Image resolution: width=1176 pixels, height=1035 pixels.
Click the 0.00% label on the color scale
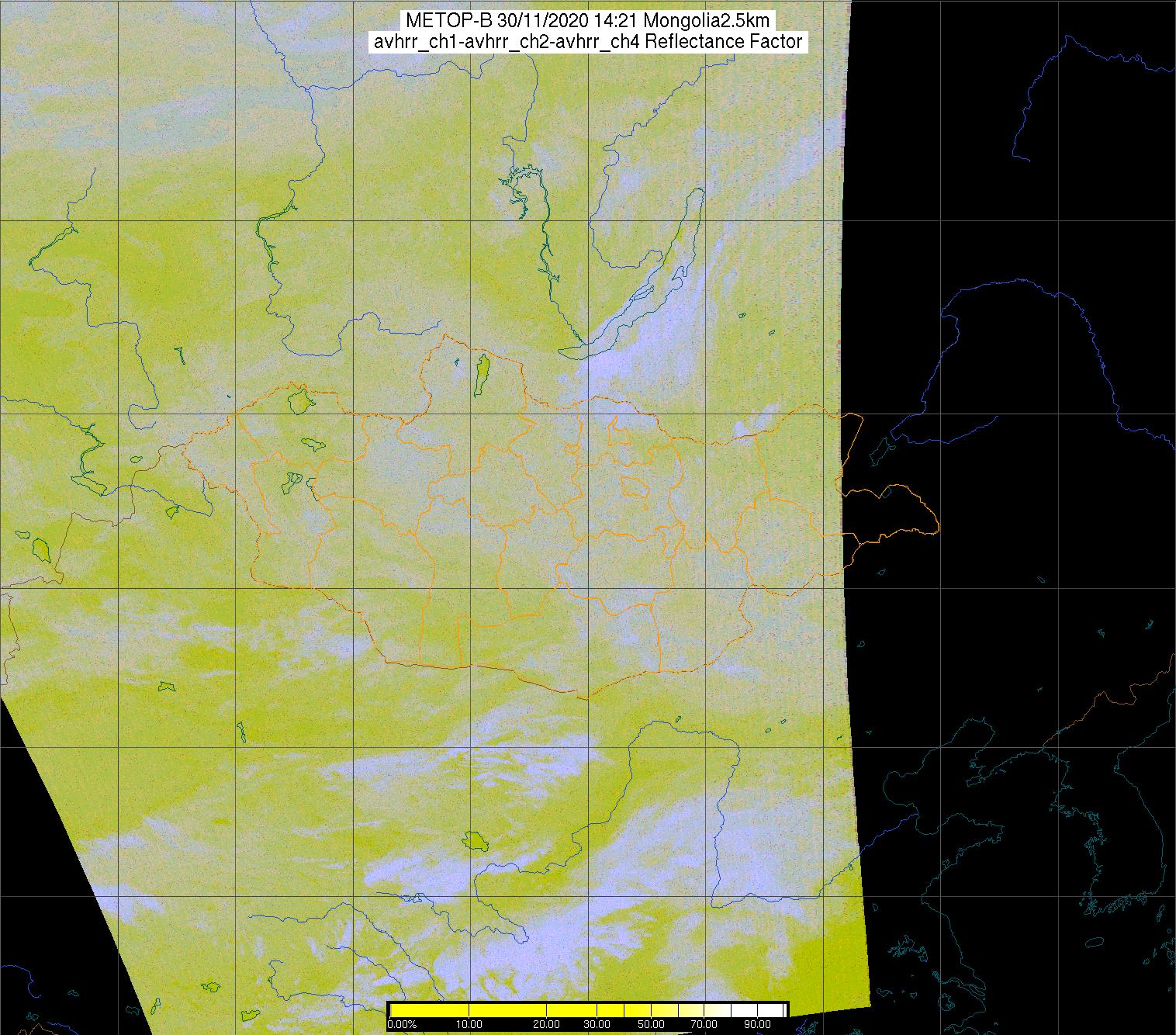click(401, 1024)
